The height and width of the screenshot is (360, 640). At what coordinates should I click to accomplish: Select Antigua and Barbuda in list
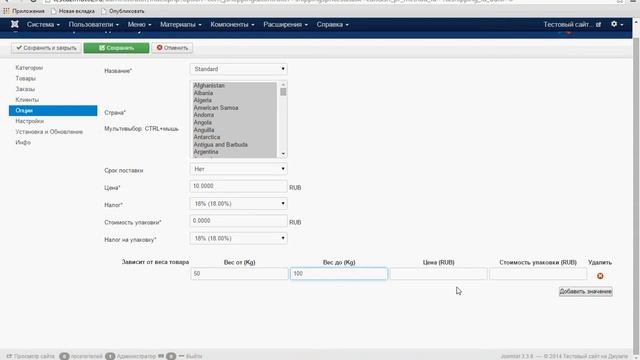pos(234,144)
